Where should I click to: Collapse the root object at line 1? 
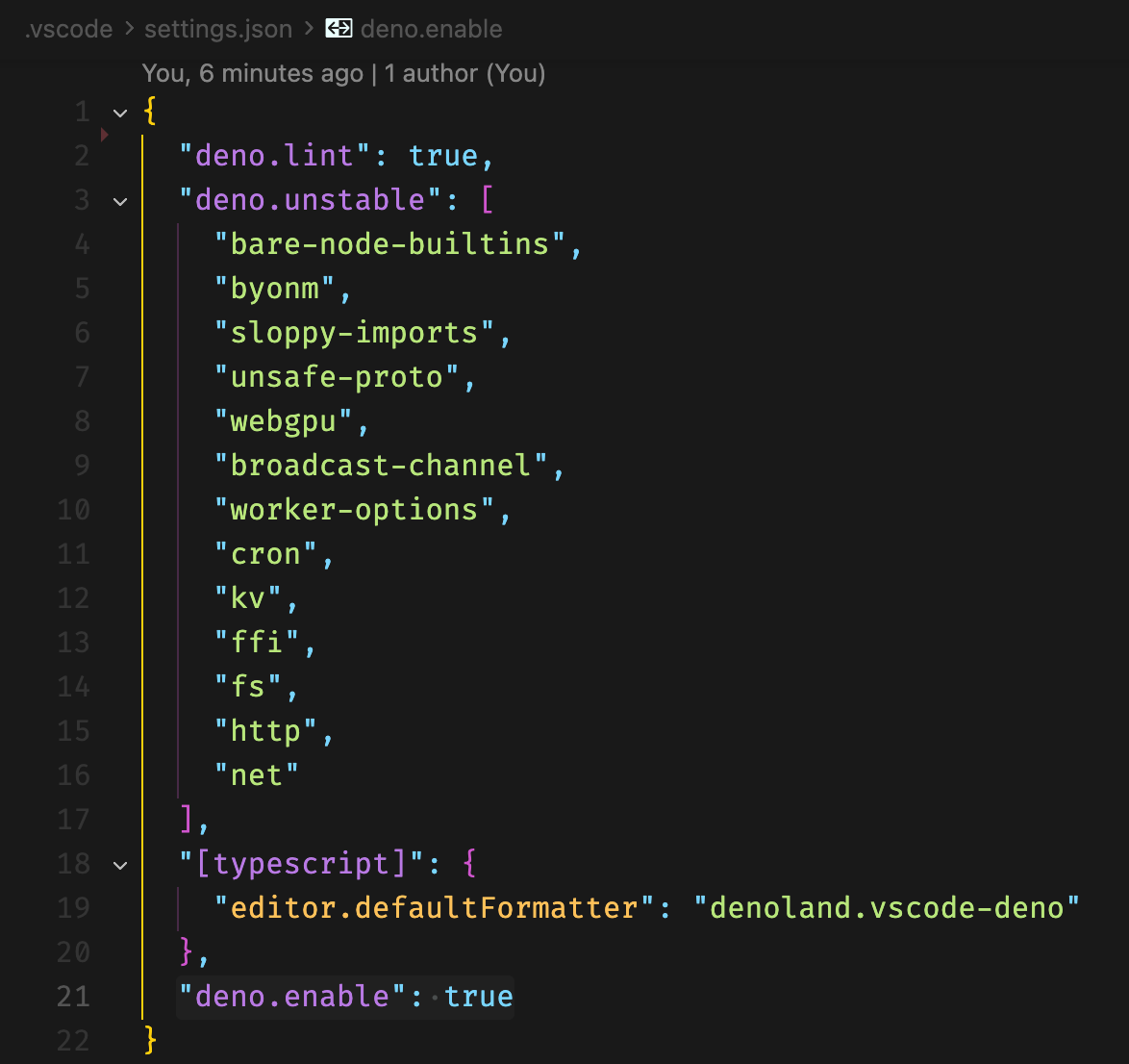[x=120, y=113]
